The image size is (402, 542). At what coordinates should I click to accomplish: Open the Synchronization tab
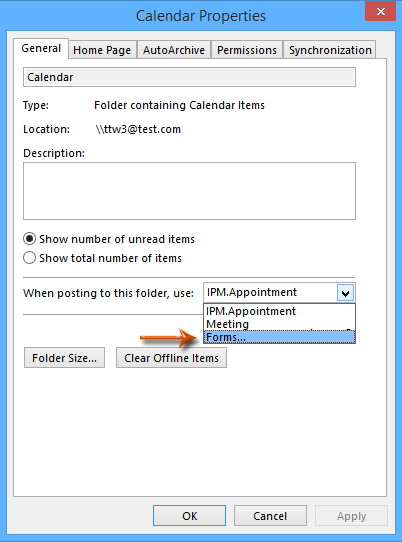(330, 50)
